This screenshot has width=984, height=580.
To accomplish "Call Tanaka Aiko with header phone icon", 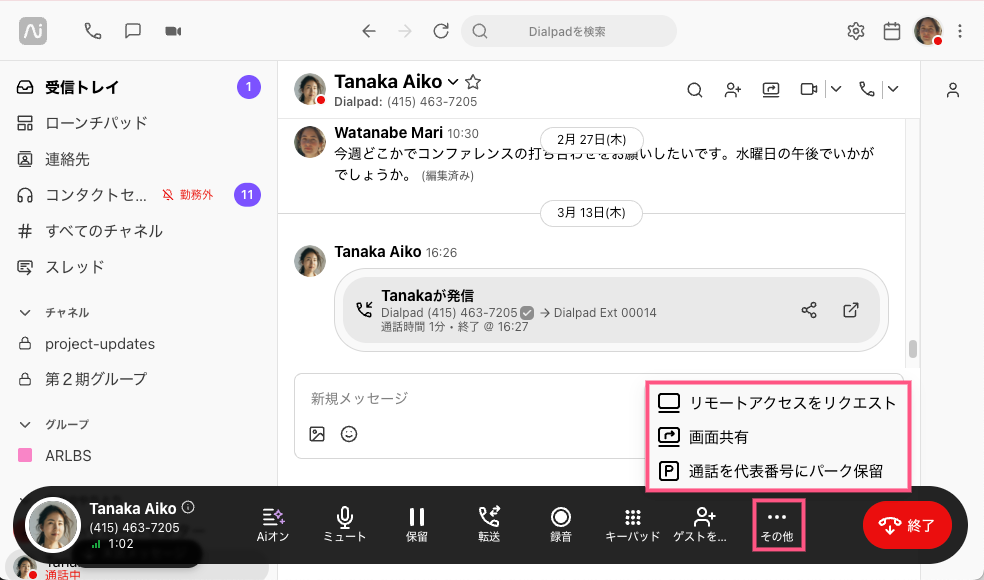I will pyautogui.click(x=867, y=90).
